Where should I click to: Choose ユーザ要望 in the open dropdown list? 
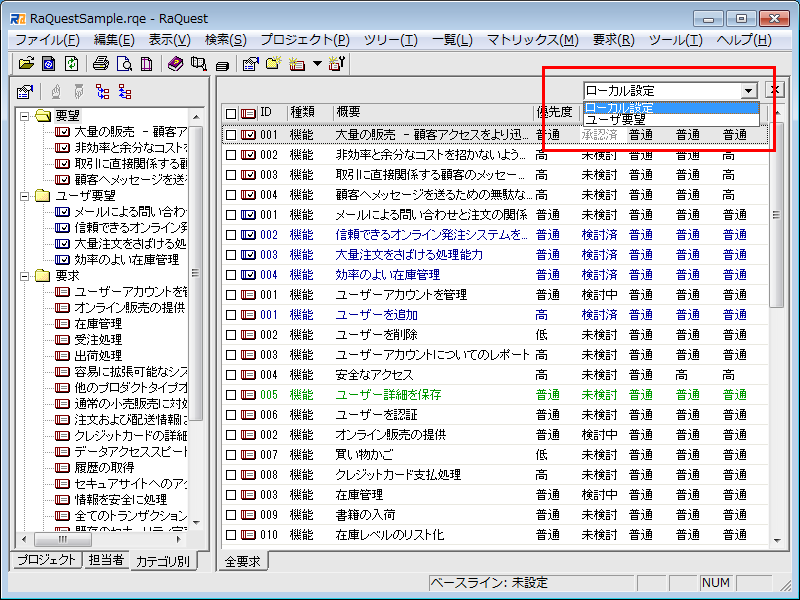[x=671, y=119]
